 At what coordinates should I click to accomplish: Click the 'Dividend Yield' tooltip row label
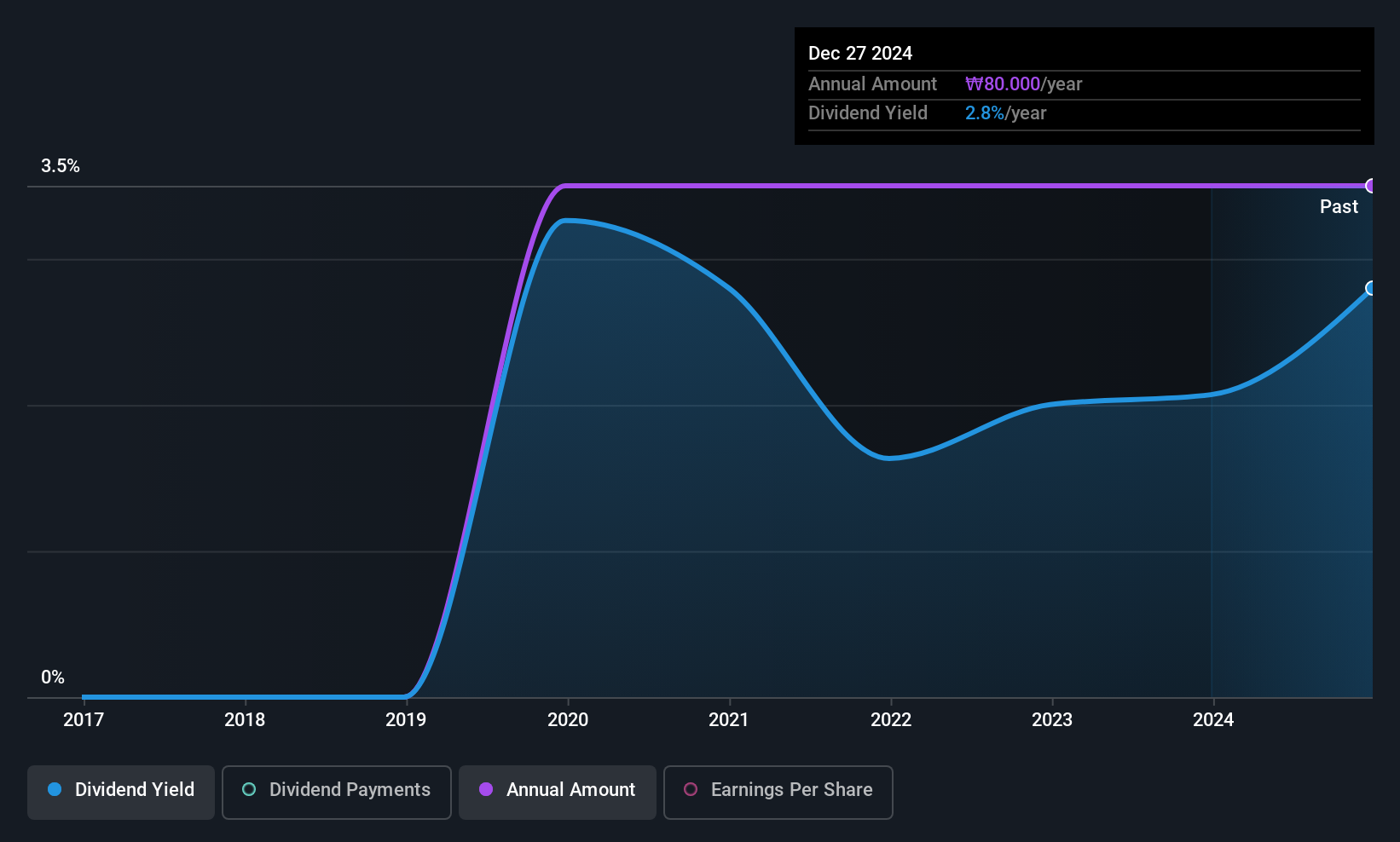tap(868, 113)
